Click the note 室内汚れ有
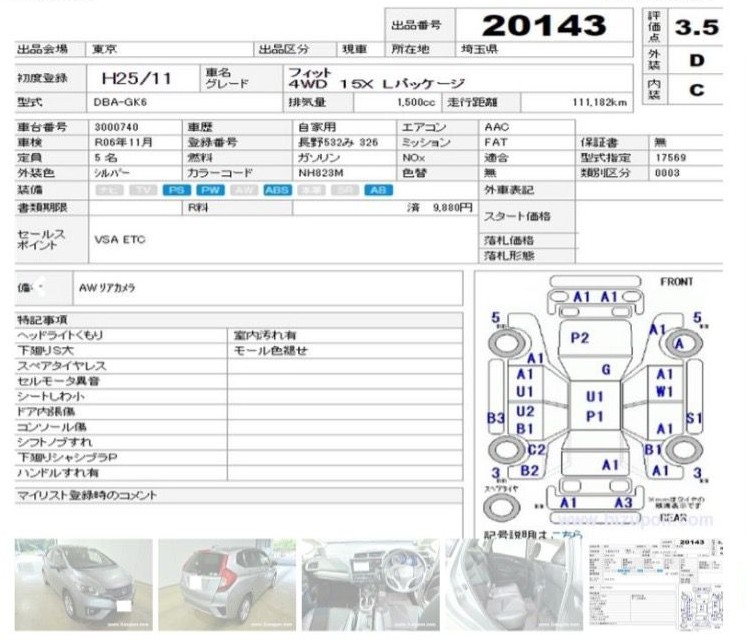 pos(265,335)
